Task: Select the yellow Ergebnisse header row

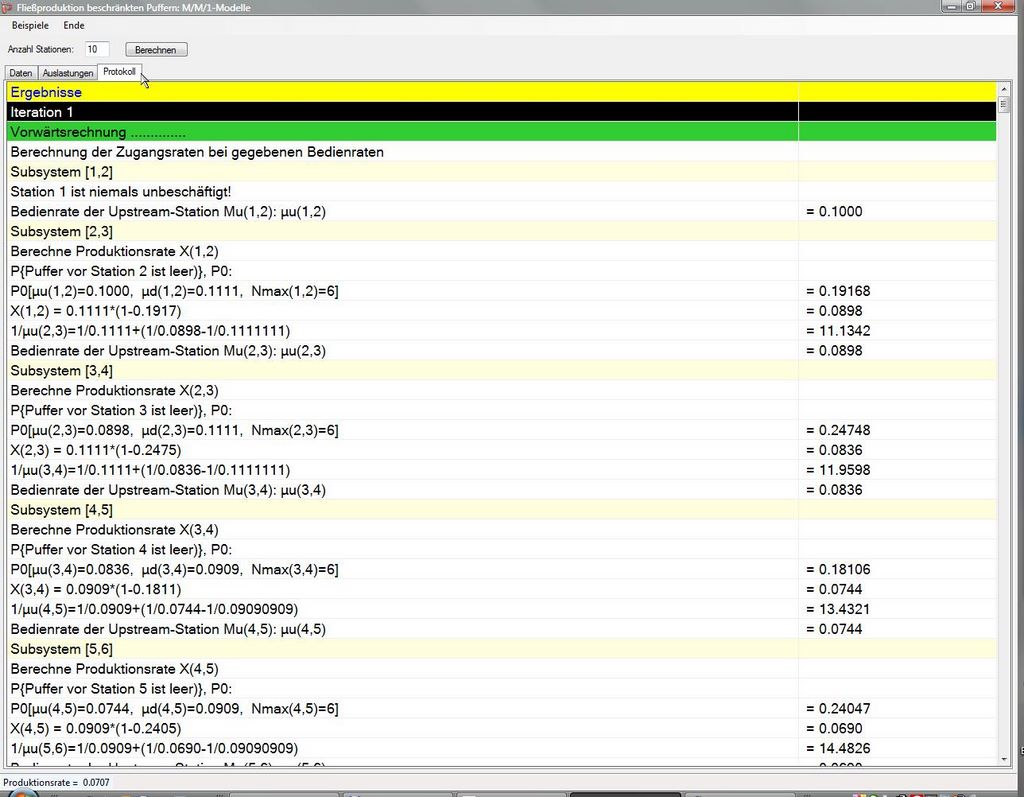Action: (x=400, y=92)
